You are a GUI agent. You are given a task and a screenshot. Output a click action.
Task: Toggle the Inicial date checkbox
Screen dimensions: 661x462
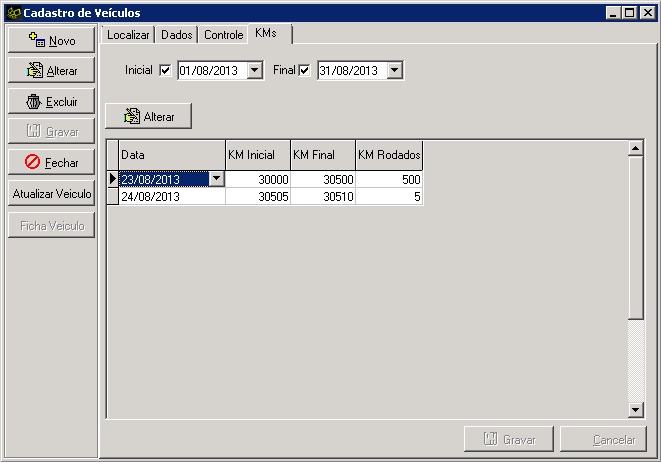pos(165,71)
